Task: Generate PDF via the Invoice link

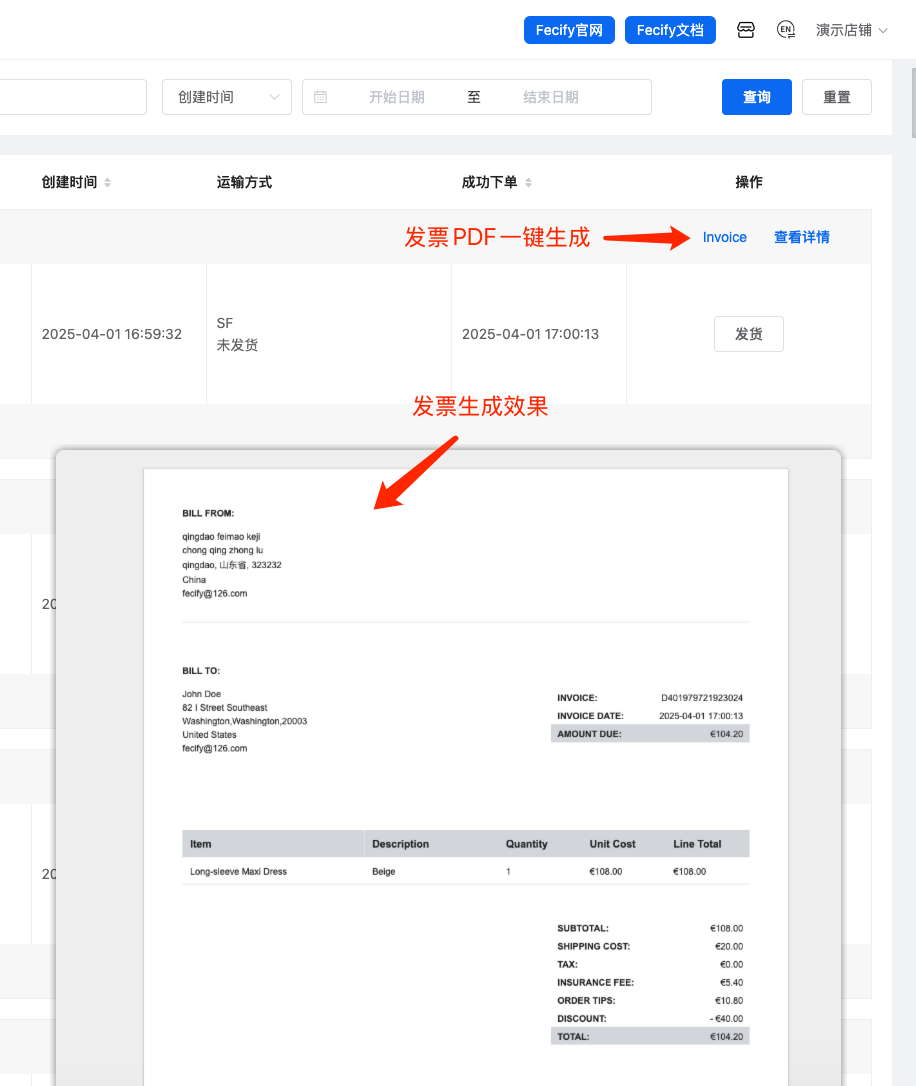Action: (724, 237)
